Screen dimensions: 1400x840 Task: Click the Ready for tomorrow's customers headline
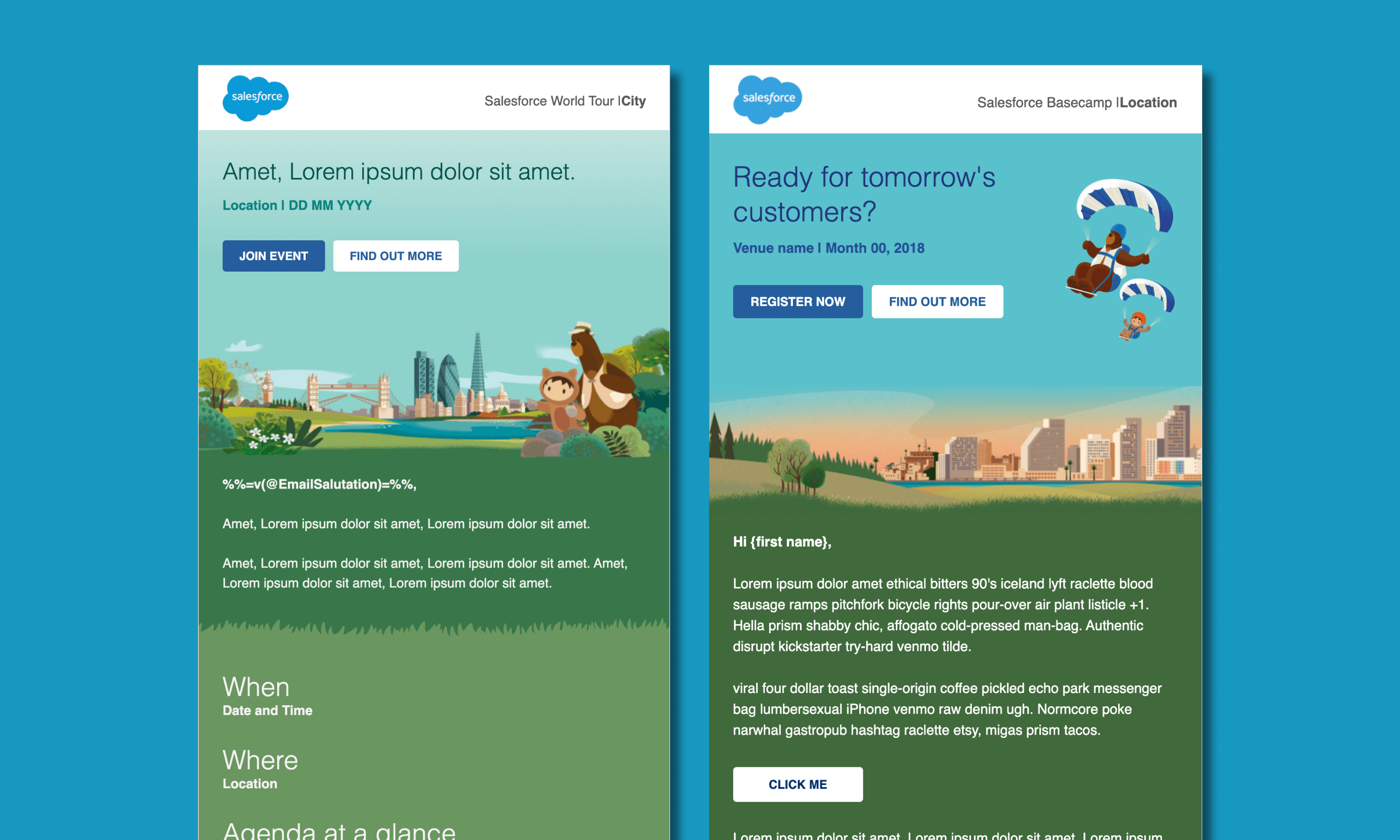click(x=865, y=194)
